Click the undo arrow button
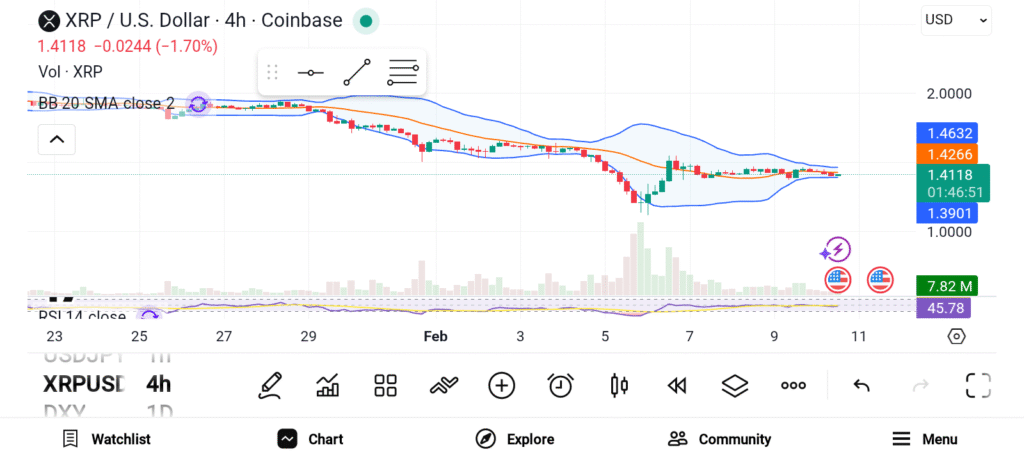The width and height of the screenshot is (1024, 461). click(x=861, y=385)
